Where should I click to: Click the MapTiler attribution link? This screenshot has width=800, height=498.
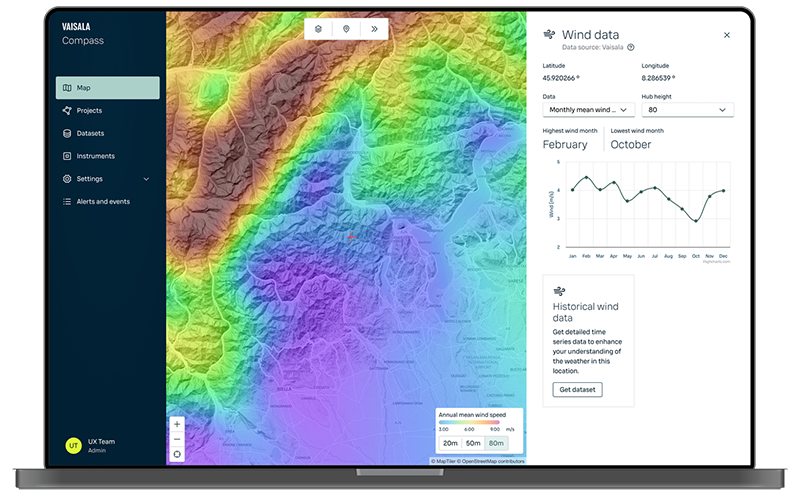coord(443,461)
